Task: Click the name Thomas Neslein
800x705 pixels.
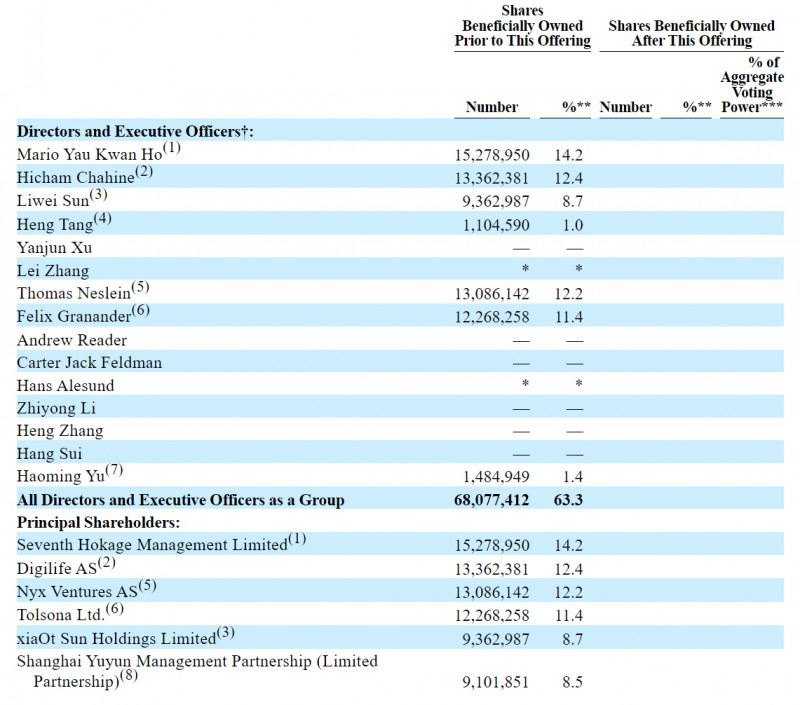Action: click(74, 293)
